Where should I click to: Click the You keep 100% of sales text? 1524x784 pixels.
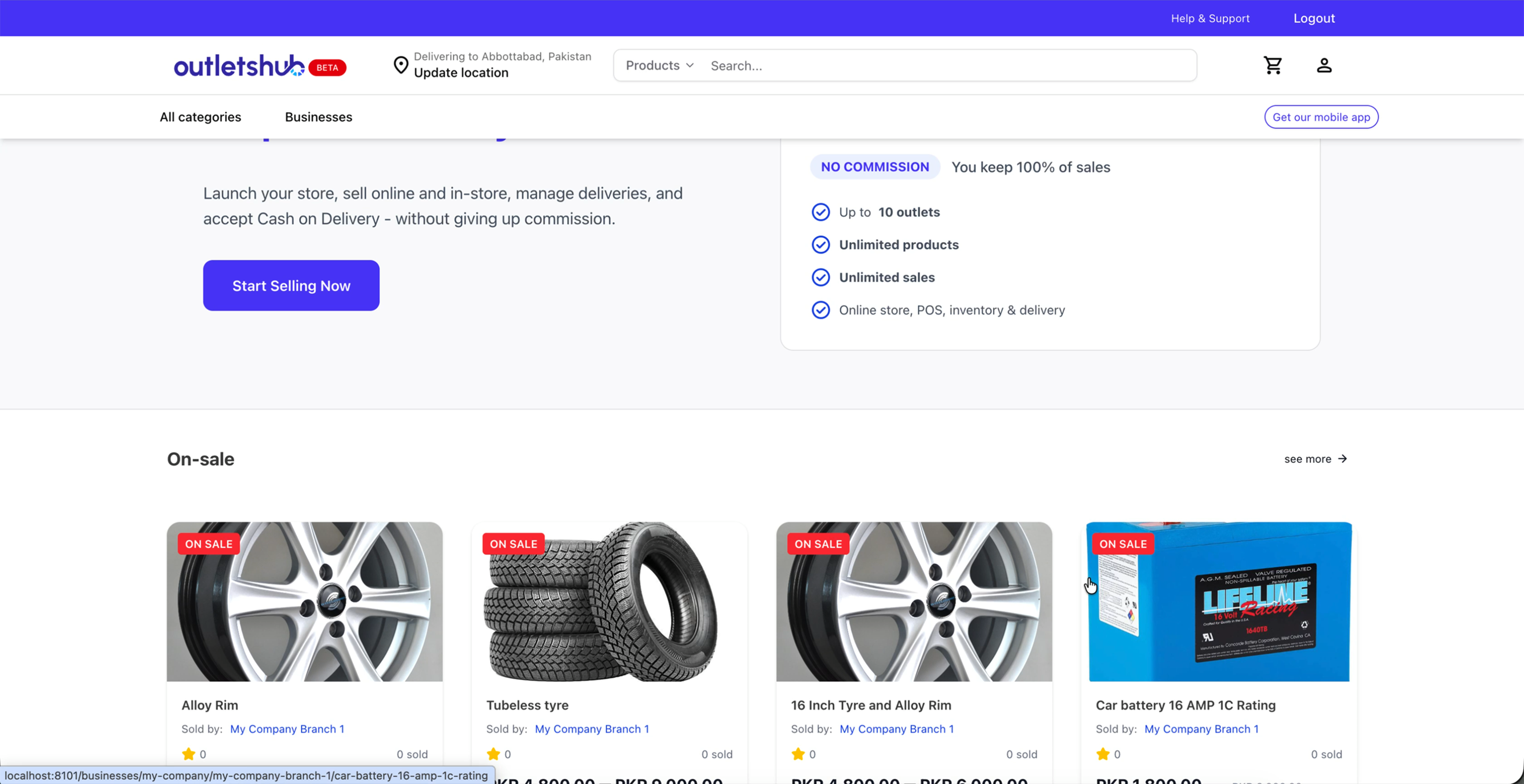click(x=1031, y=167)
